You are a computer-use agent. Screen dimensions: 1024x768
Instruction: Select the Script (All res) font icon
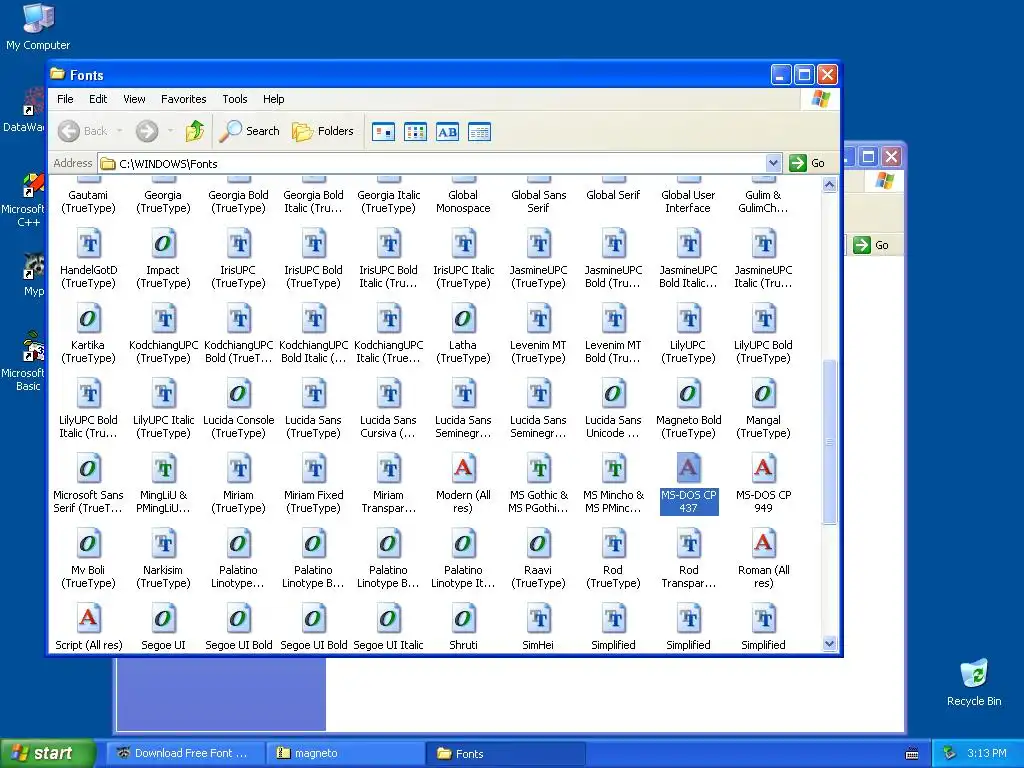click(89, 620)
